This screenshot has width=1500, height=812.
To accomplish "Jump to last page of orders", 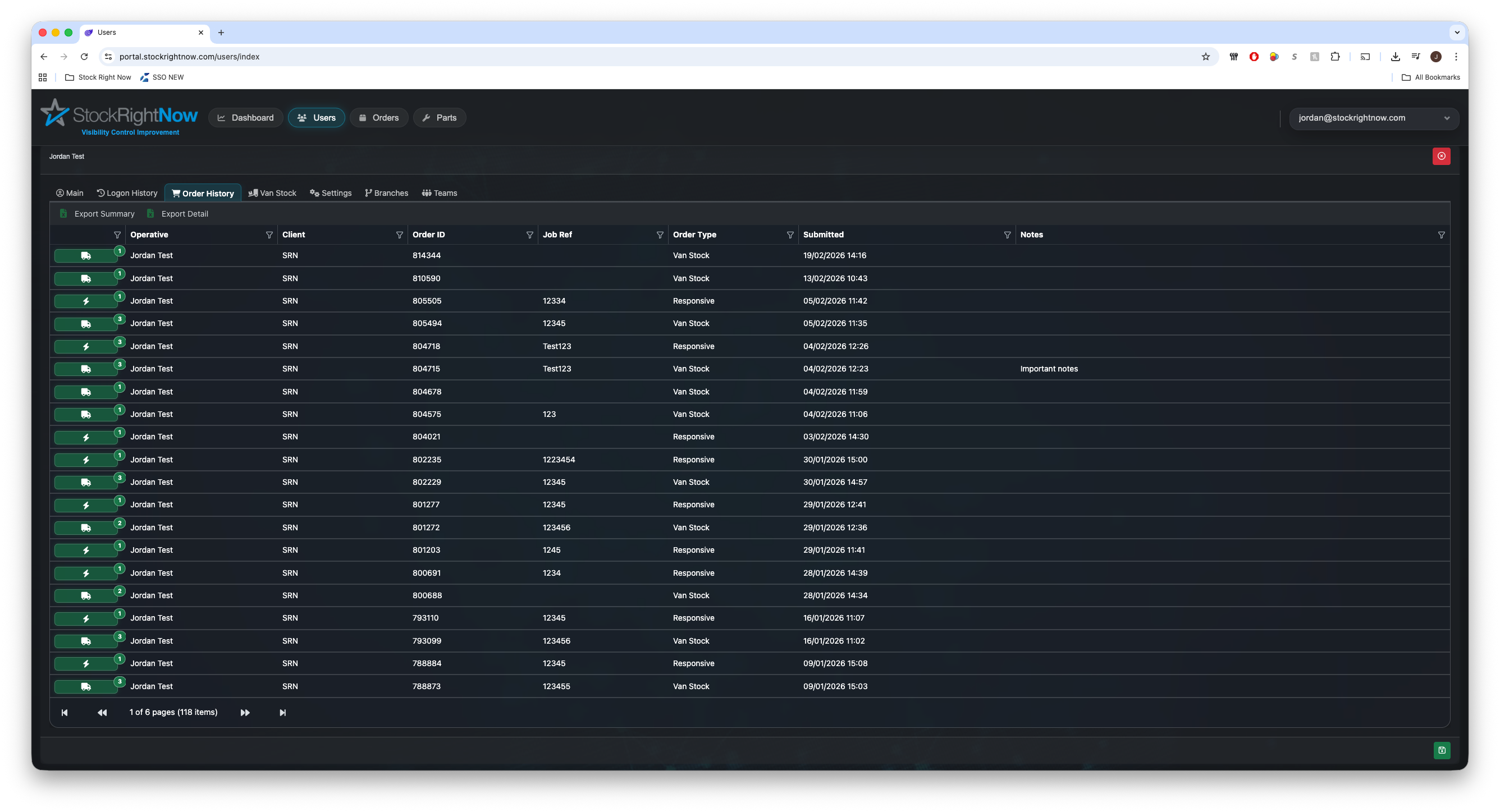I will pyautogui.click(x=282, y=713).
